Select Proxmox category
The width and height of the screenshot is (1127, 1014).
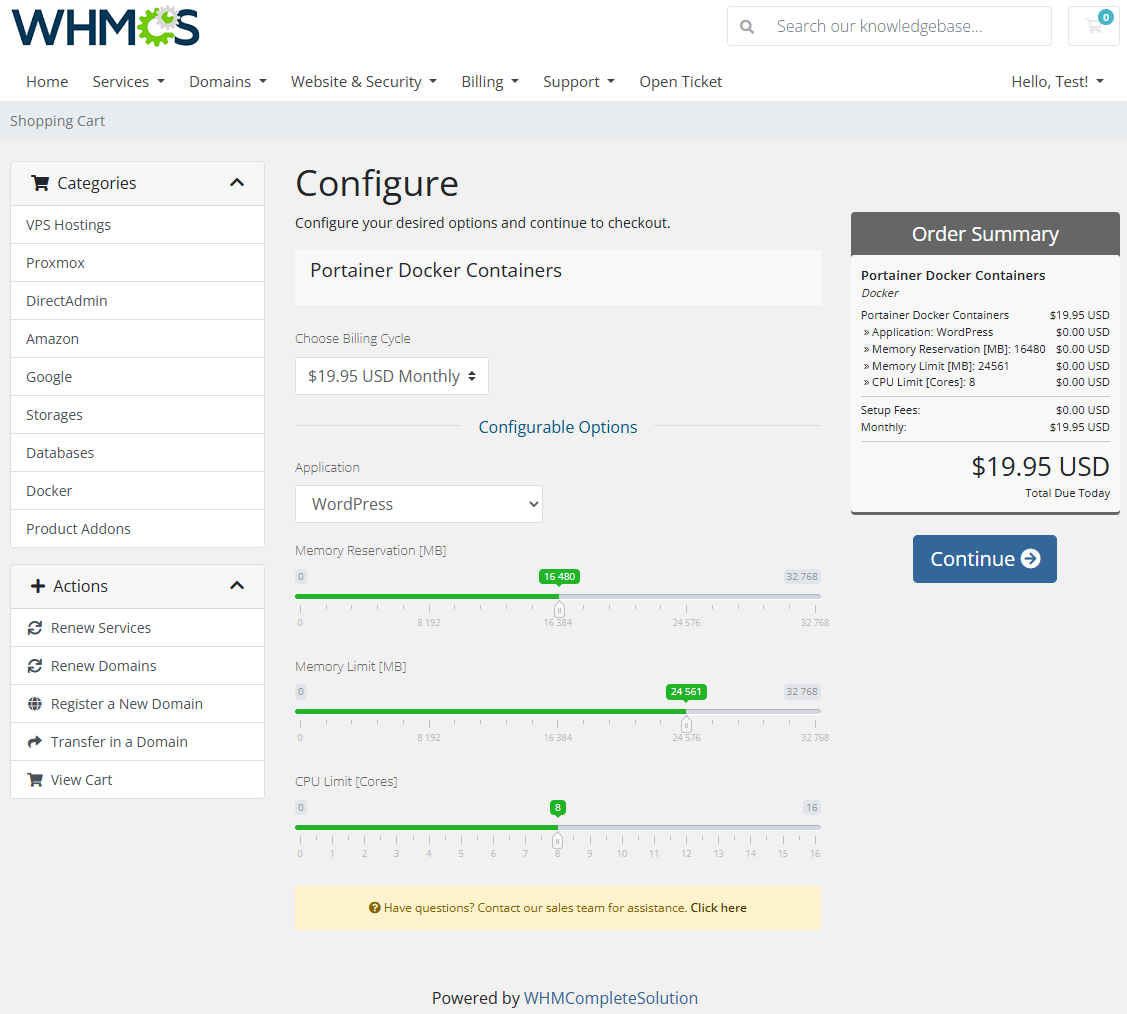point(137,263)
